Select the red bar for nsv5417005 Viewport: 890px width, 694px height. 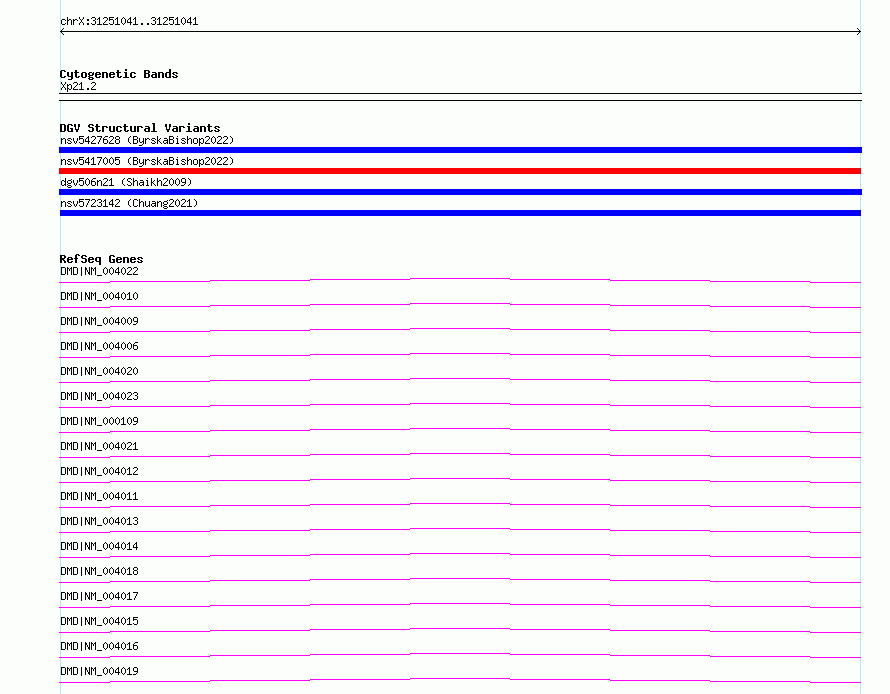tap(460, 171)
